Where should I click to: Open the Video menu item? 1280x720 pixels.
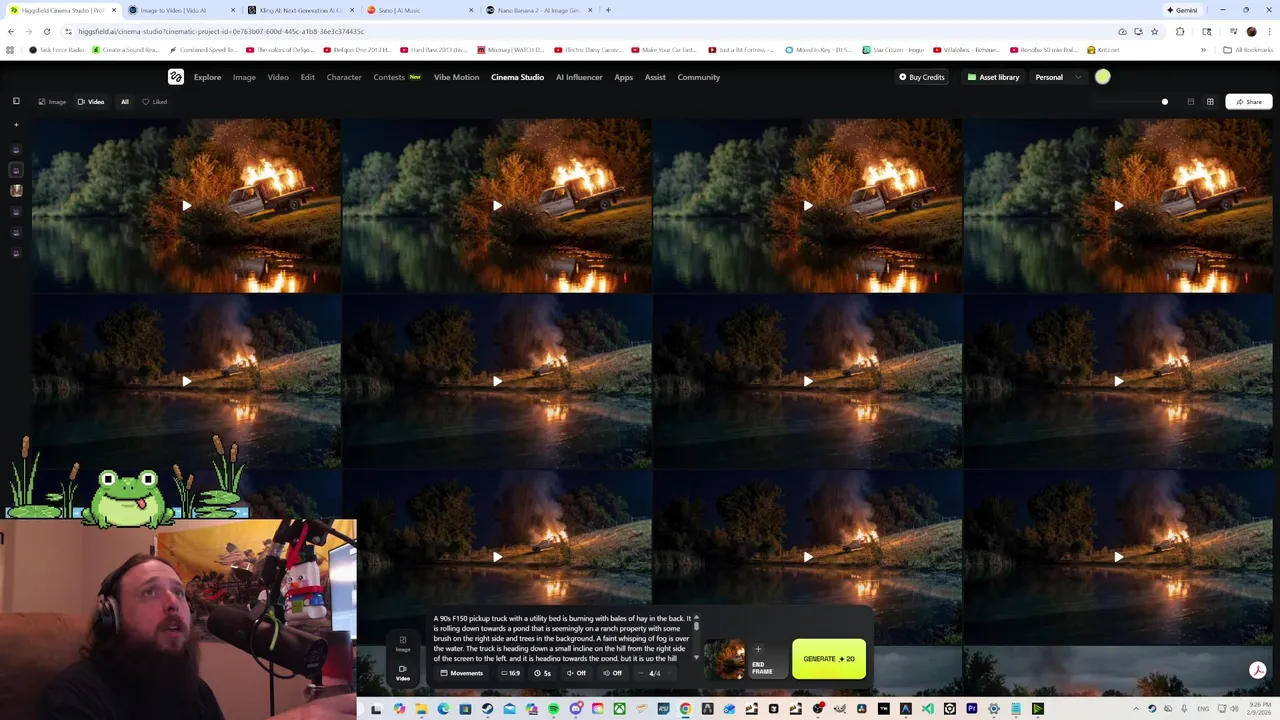pyautogui.click(x=278, y=77)
